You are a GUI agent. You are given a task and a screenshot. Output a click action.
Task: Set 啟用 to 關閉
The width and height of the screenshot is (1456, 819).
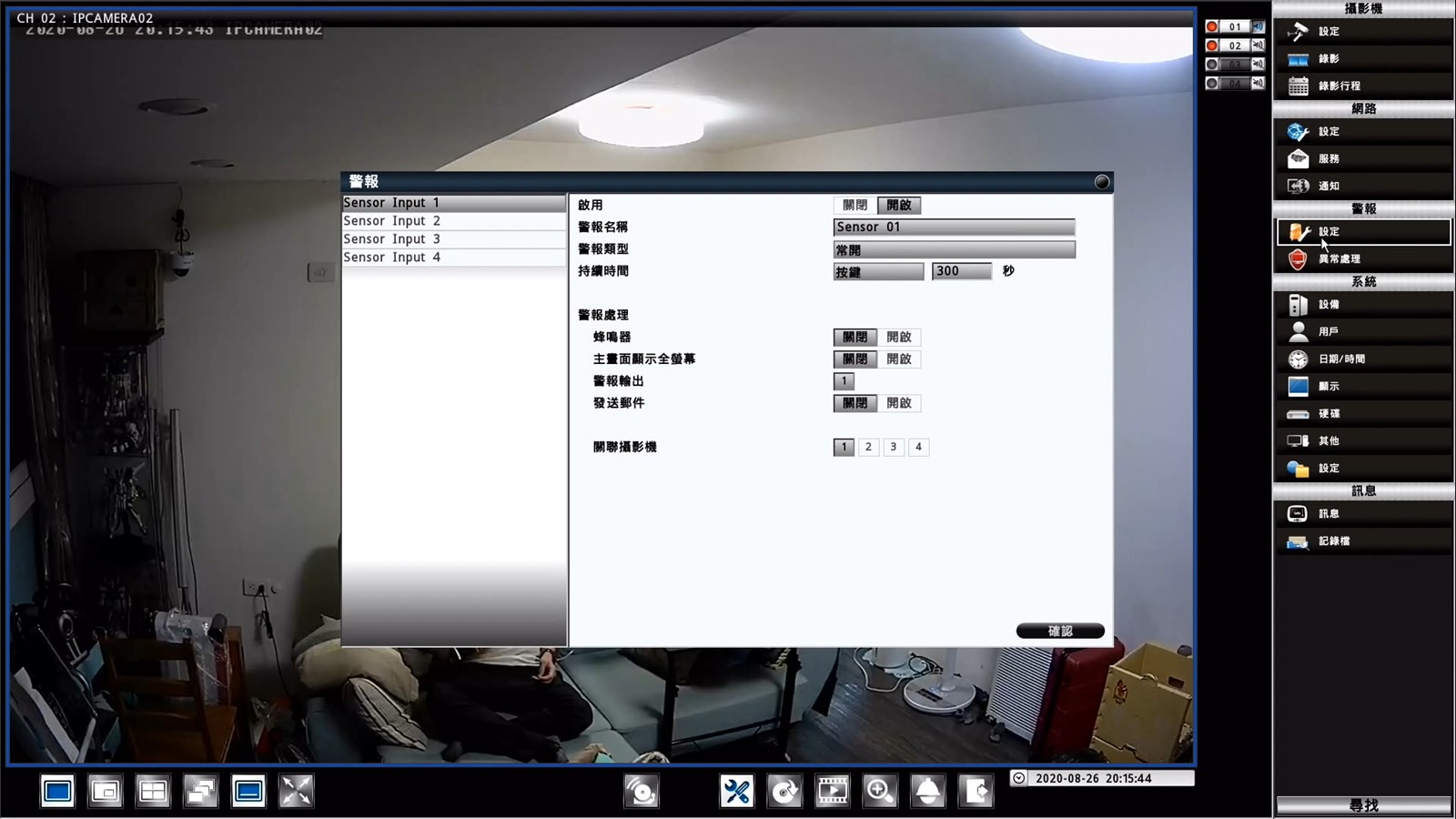pyautogui.click(x=854, y=206)
